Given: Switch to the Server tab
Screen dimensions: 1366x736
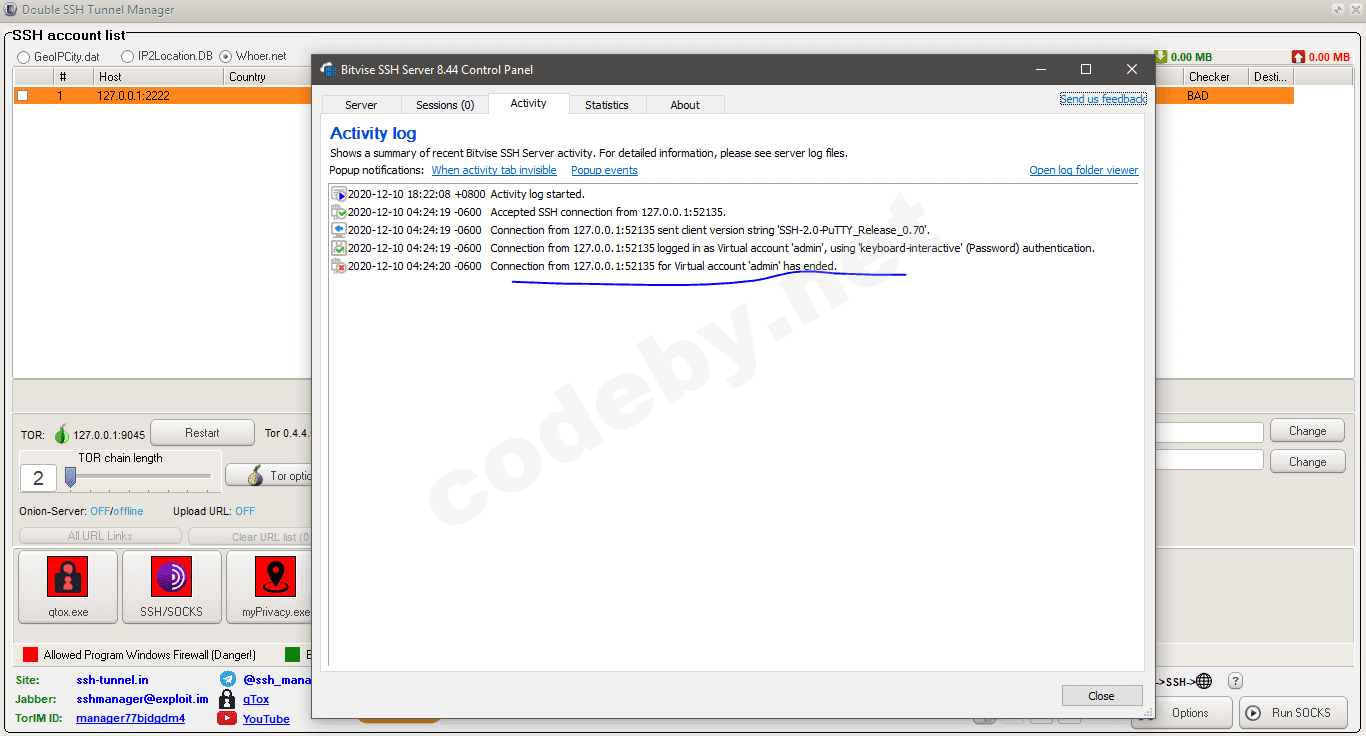Looking at the screenshot, I should click(x=361, y=105).
